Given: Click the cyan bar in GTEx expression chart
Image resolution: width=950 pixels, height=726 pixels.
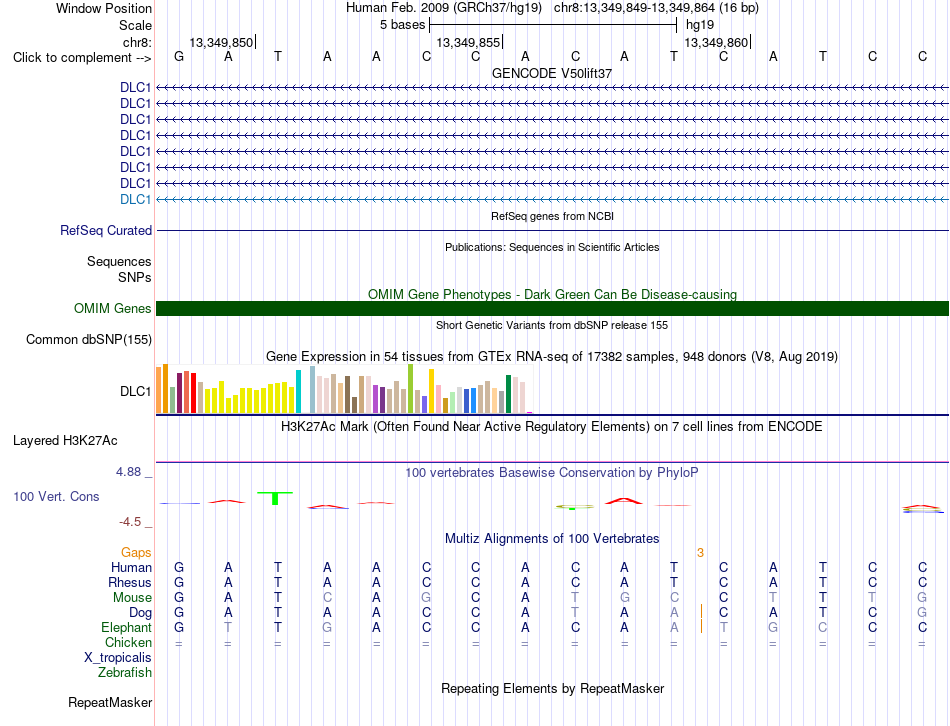Looking at the screenshot, I should click(298, 391).
